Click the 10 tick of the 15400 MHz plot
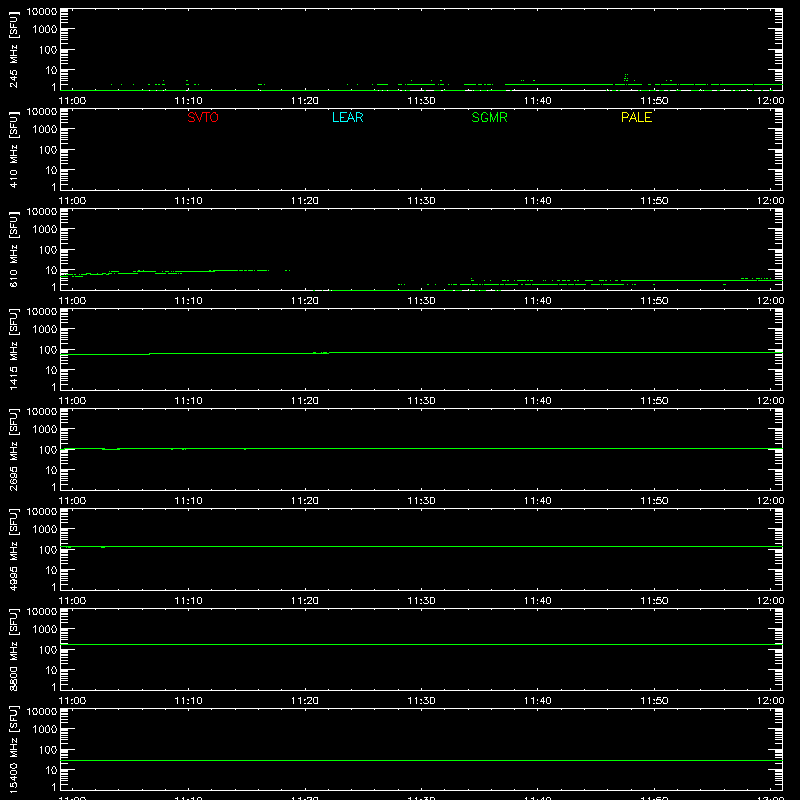800x800 pixels. coord(51,770)
